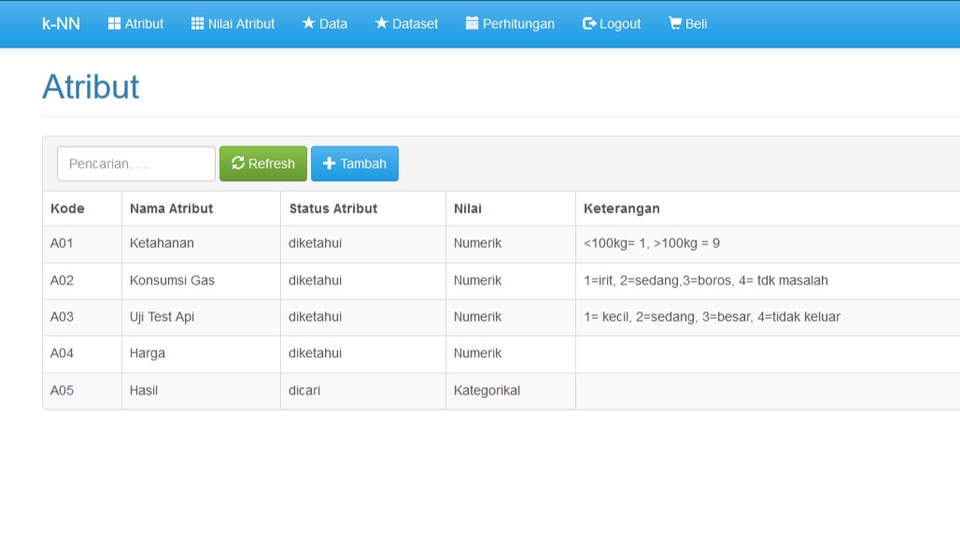This screenshot has height=539, width=960.
Task: Click the circular arrows icon on Refresh
Action: [238, 163]
